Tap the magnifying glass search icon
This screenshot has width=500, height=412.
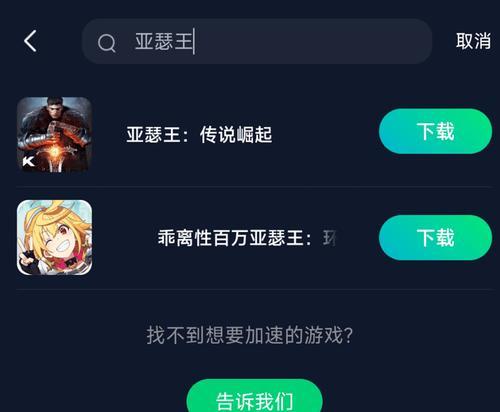point(107,43)
